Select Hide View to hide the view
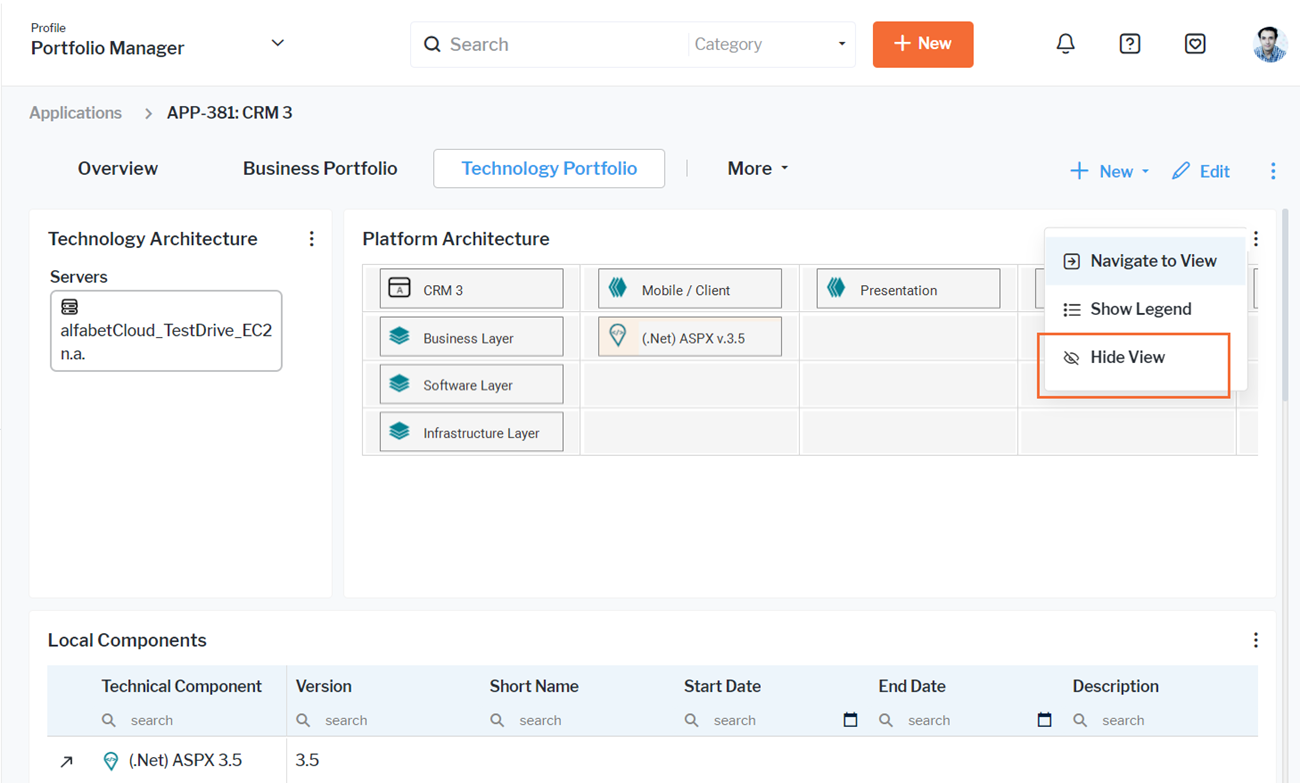This screenshot has height=783, width=1300. (1127, 358)
